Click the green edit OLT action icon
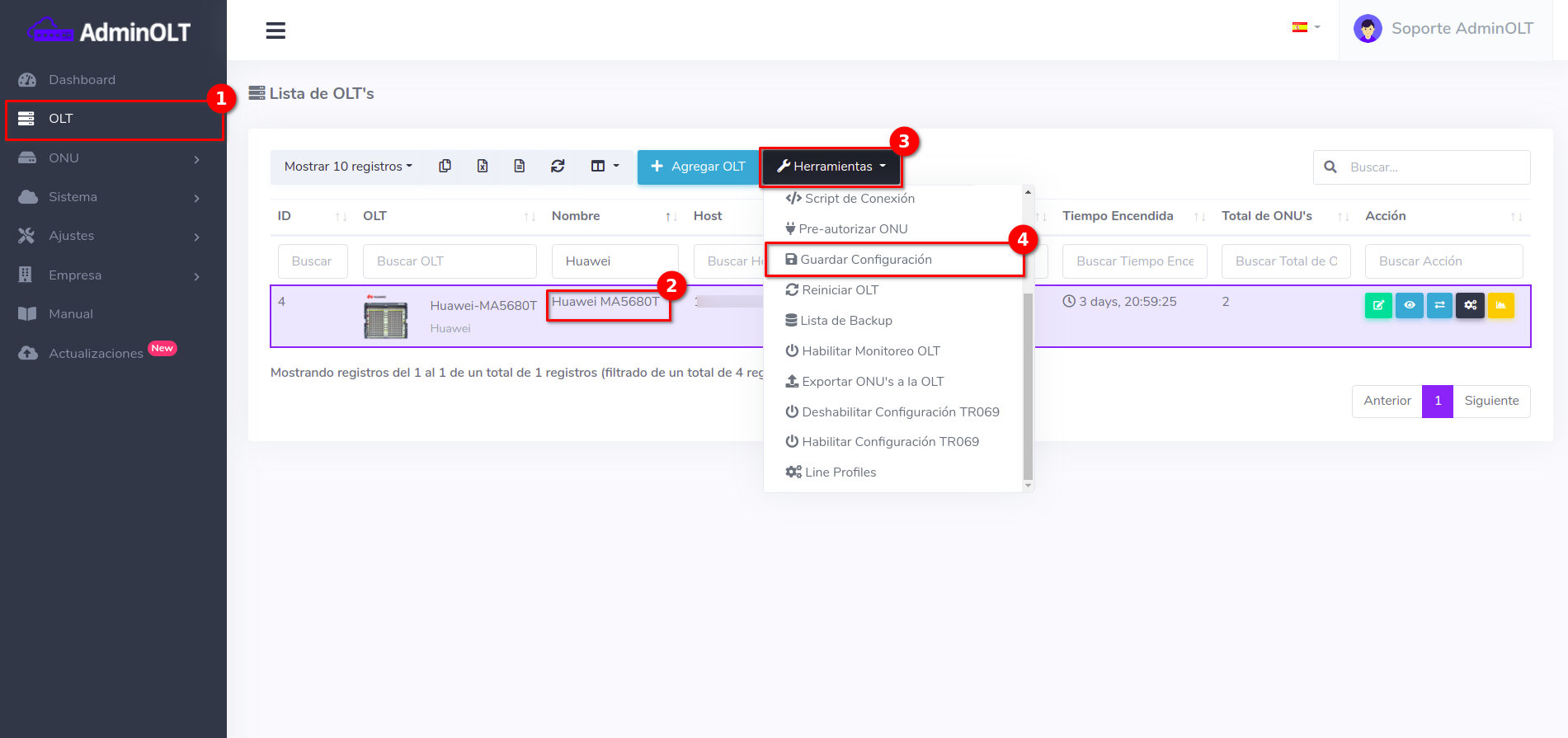The width and height of the screenshot is (1568, 738). tap(1377, 305)
